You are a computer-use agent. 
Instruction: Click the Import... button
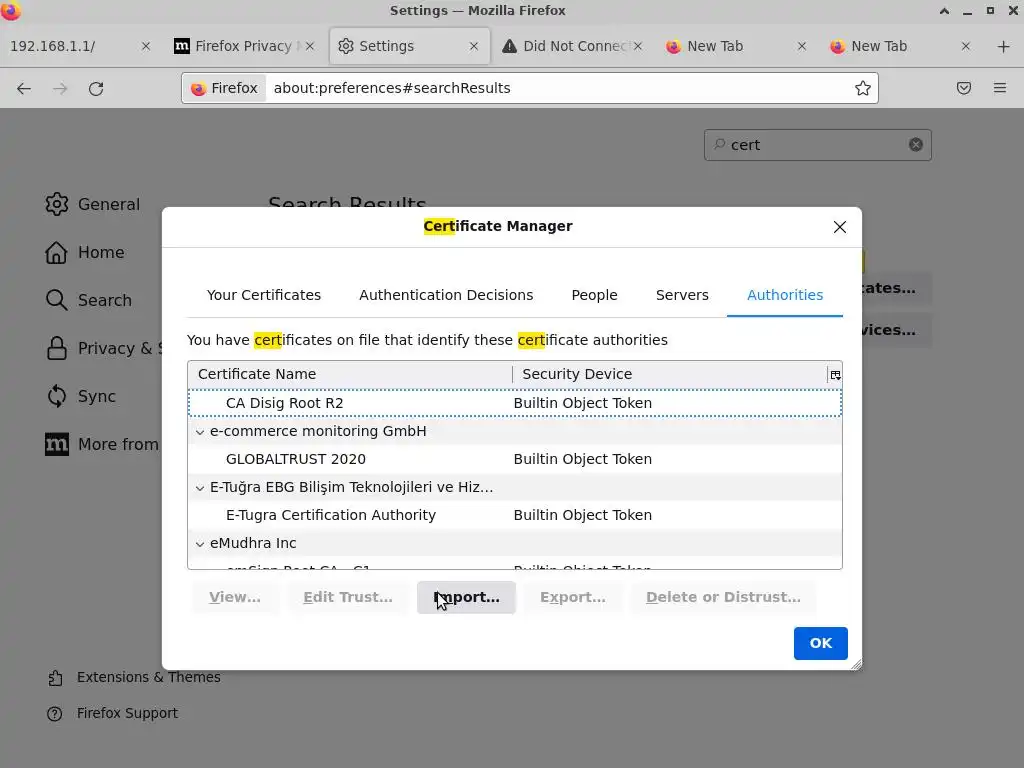coord(466,598)
